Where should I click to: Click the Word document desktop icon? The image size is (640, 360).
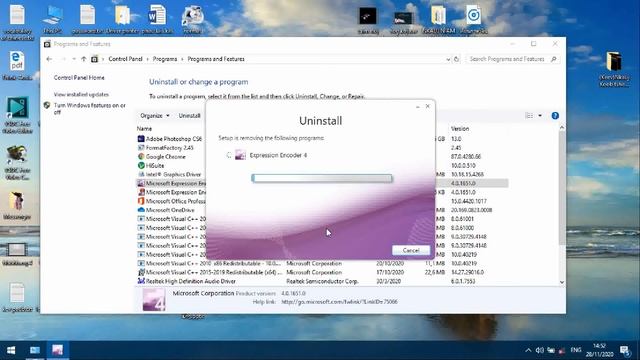[157, 19]
